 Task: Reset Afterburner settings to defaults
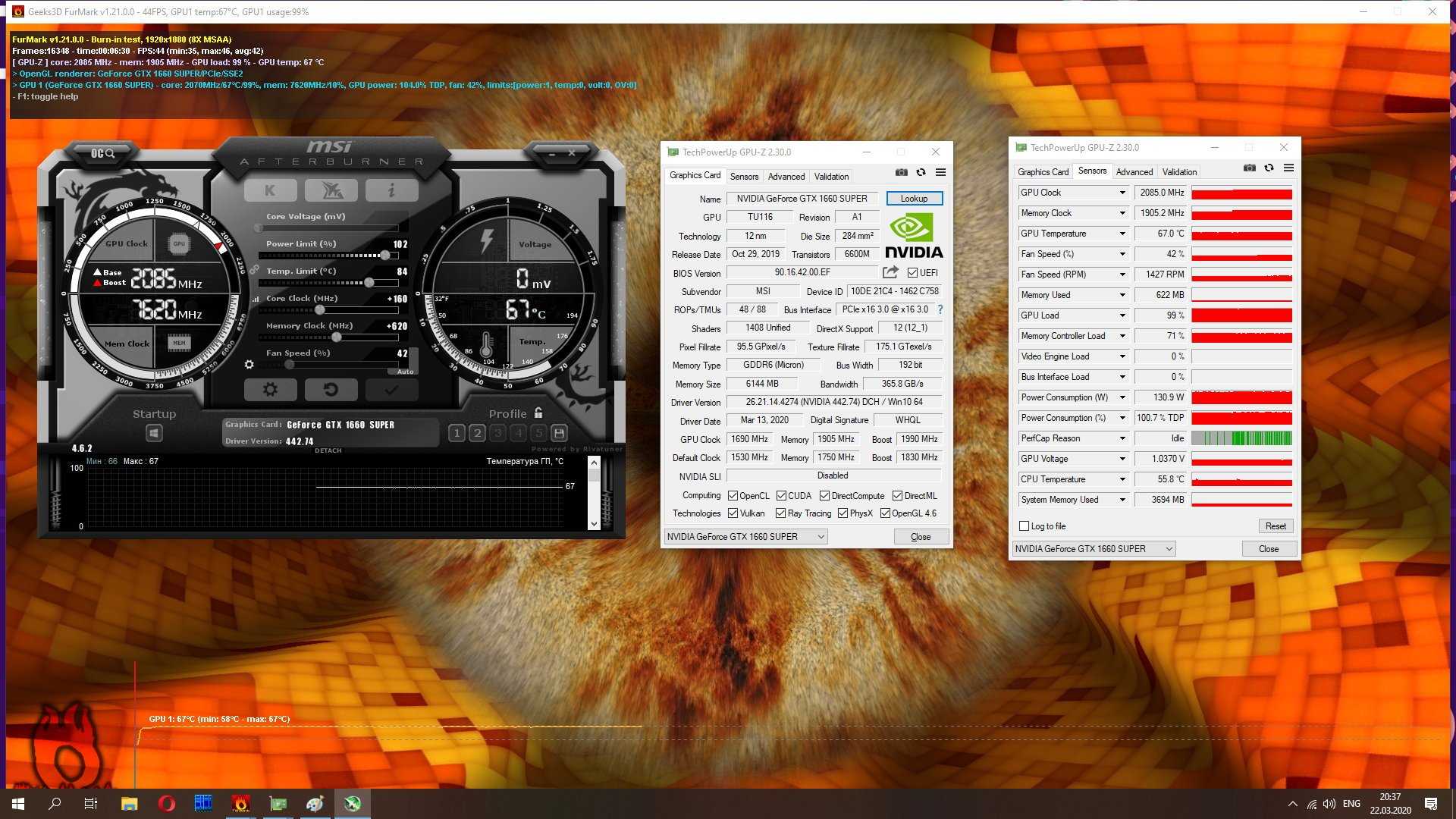click(331, 389)
